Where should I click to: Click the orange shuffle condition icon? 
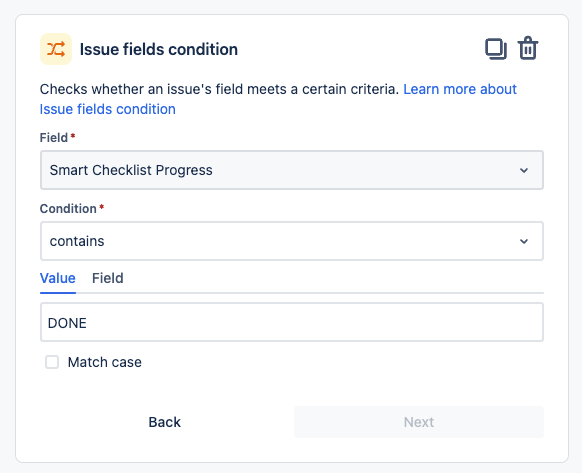(x=56, y=49)
